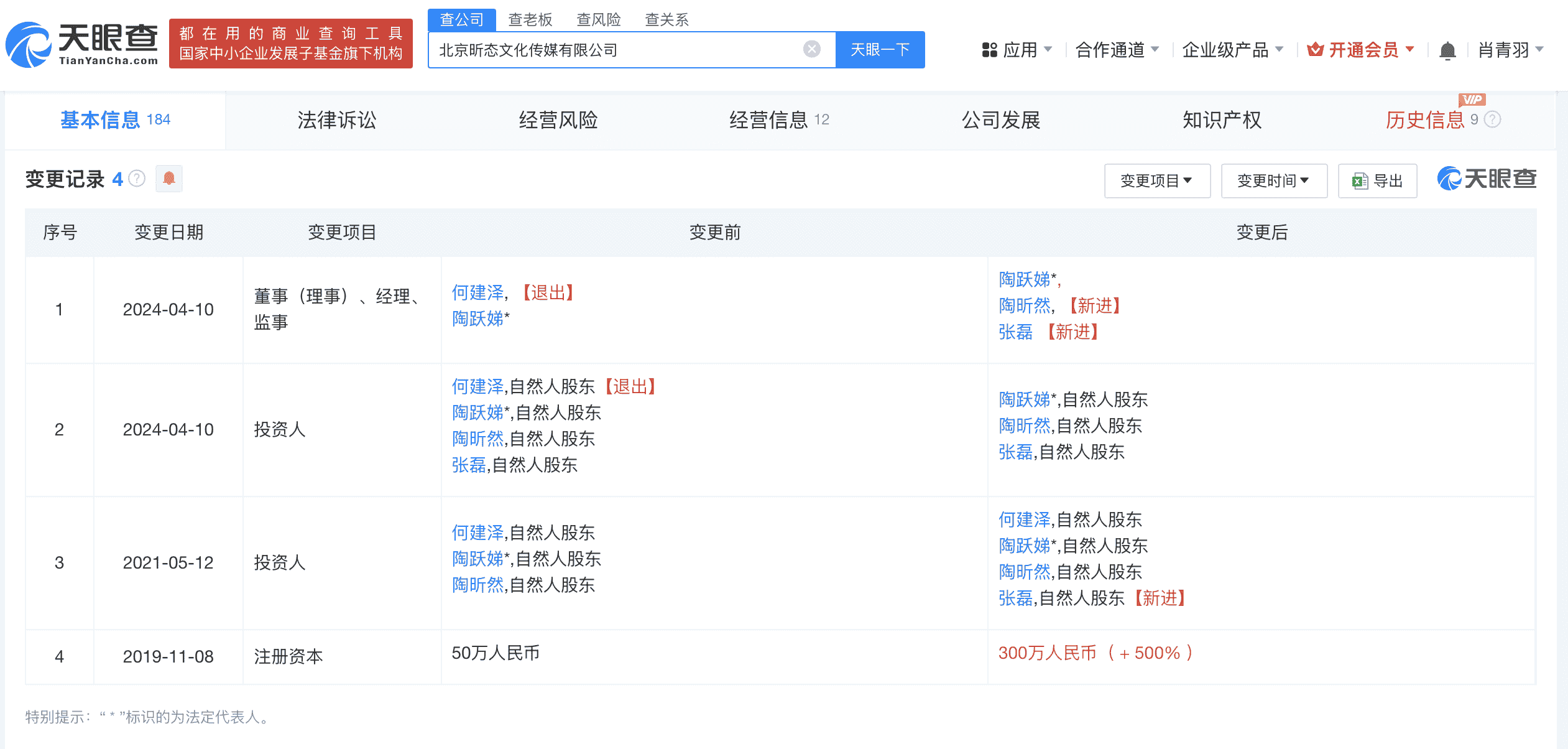
Task: Click the red change-monitor bell icon
Action: 168,179
